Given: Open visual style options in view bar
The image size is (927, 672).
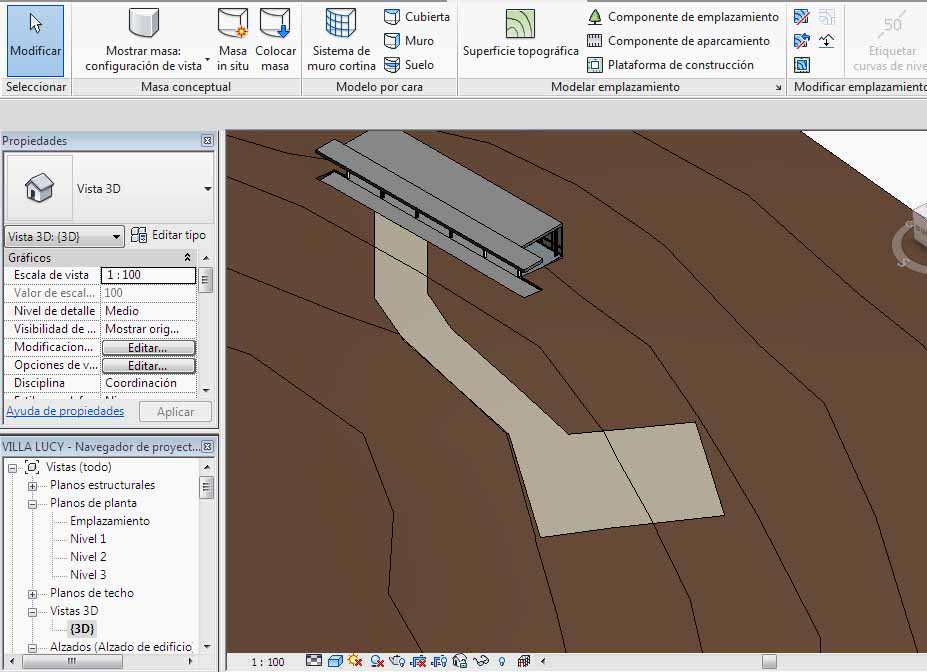Looking at the screenshot, I should [336, 661].
